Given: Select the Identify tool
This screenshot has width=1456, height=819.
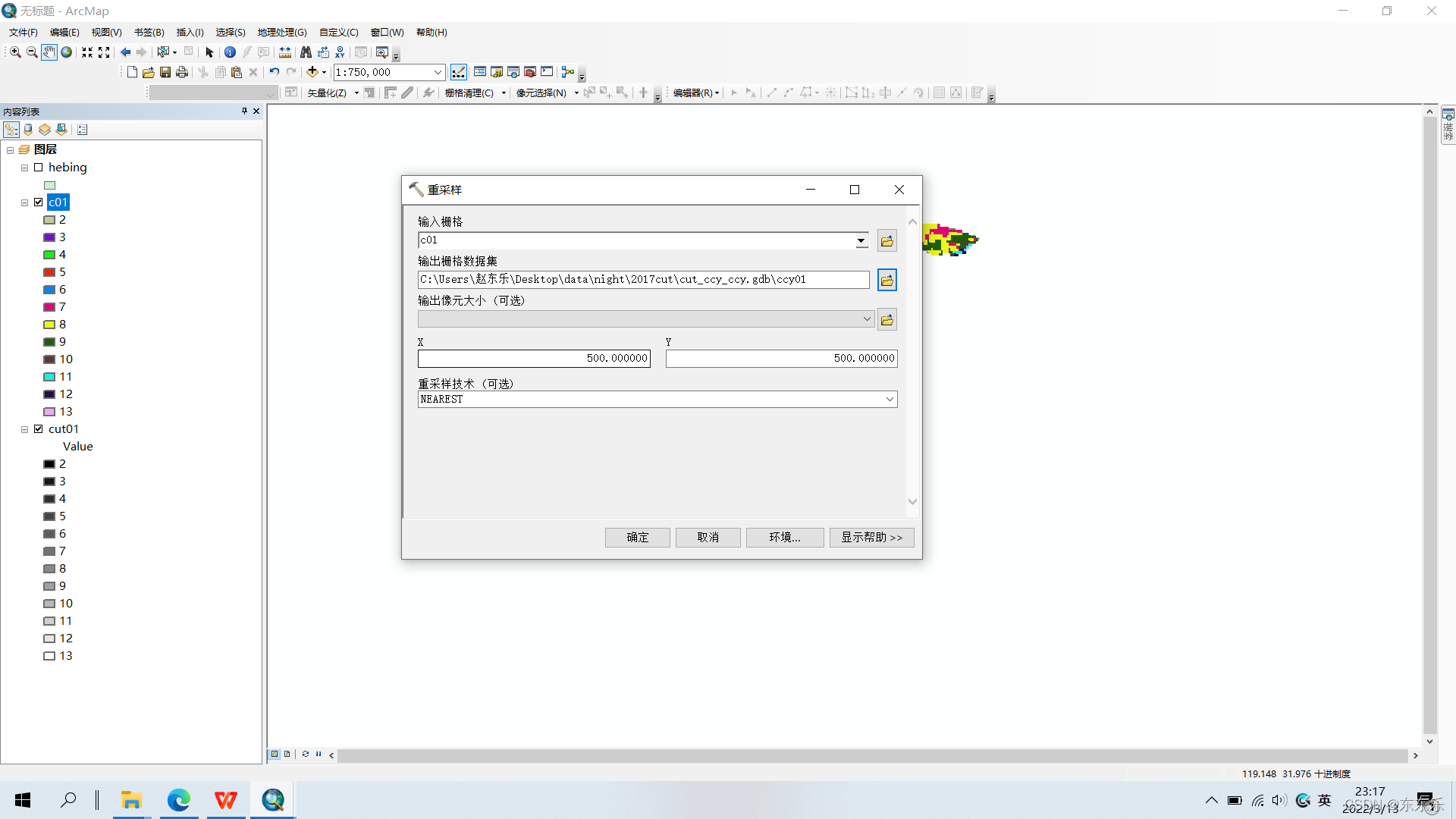Looking at the screenshot, I should (x=230, y=52).
